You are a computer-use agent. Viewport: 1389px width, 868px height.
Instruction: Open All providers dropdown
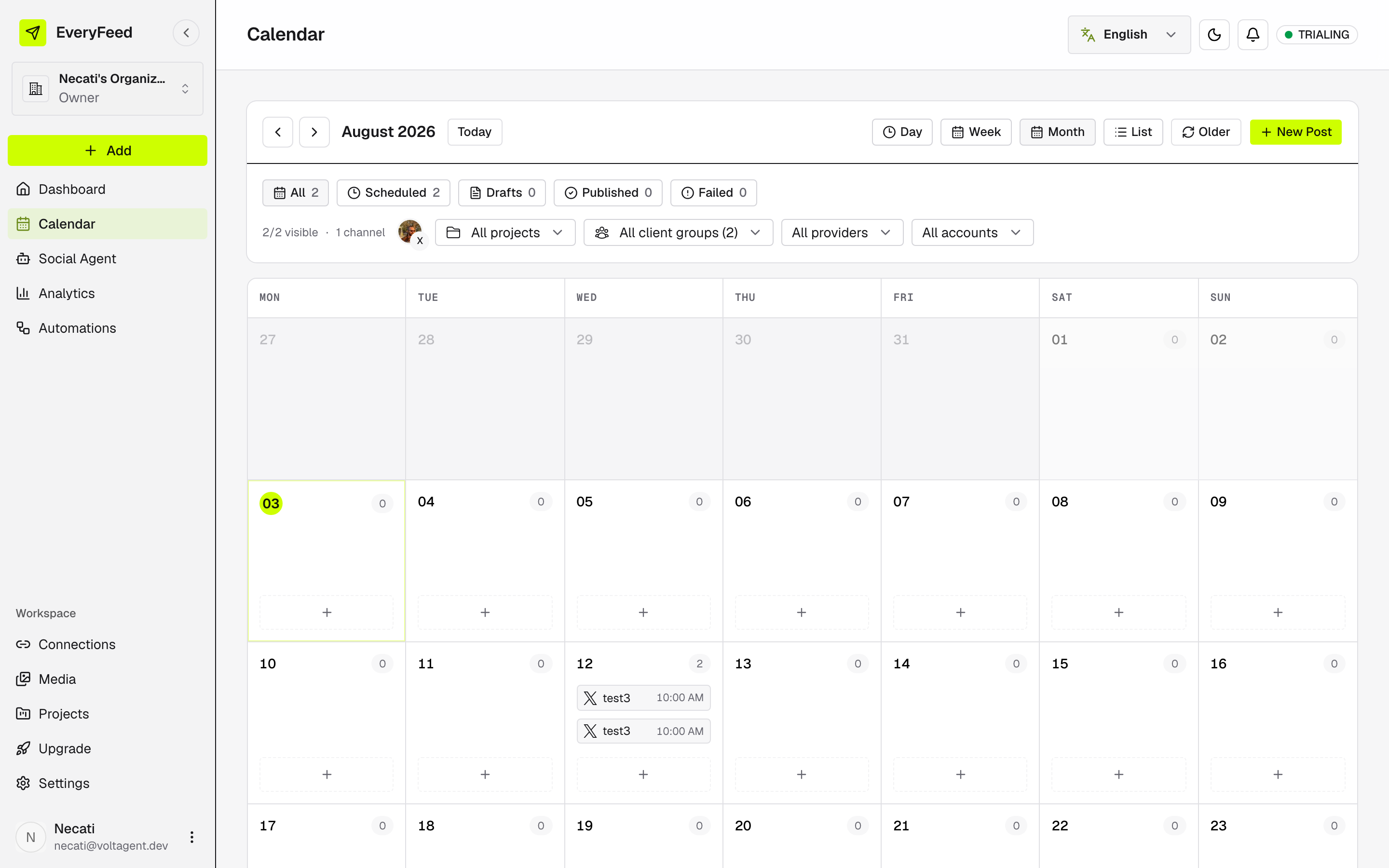click(x=842, y=232)
